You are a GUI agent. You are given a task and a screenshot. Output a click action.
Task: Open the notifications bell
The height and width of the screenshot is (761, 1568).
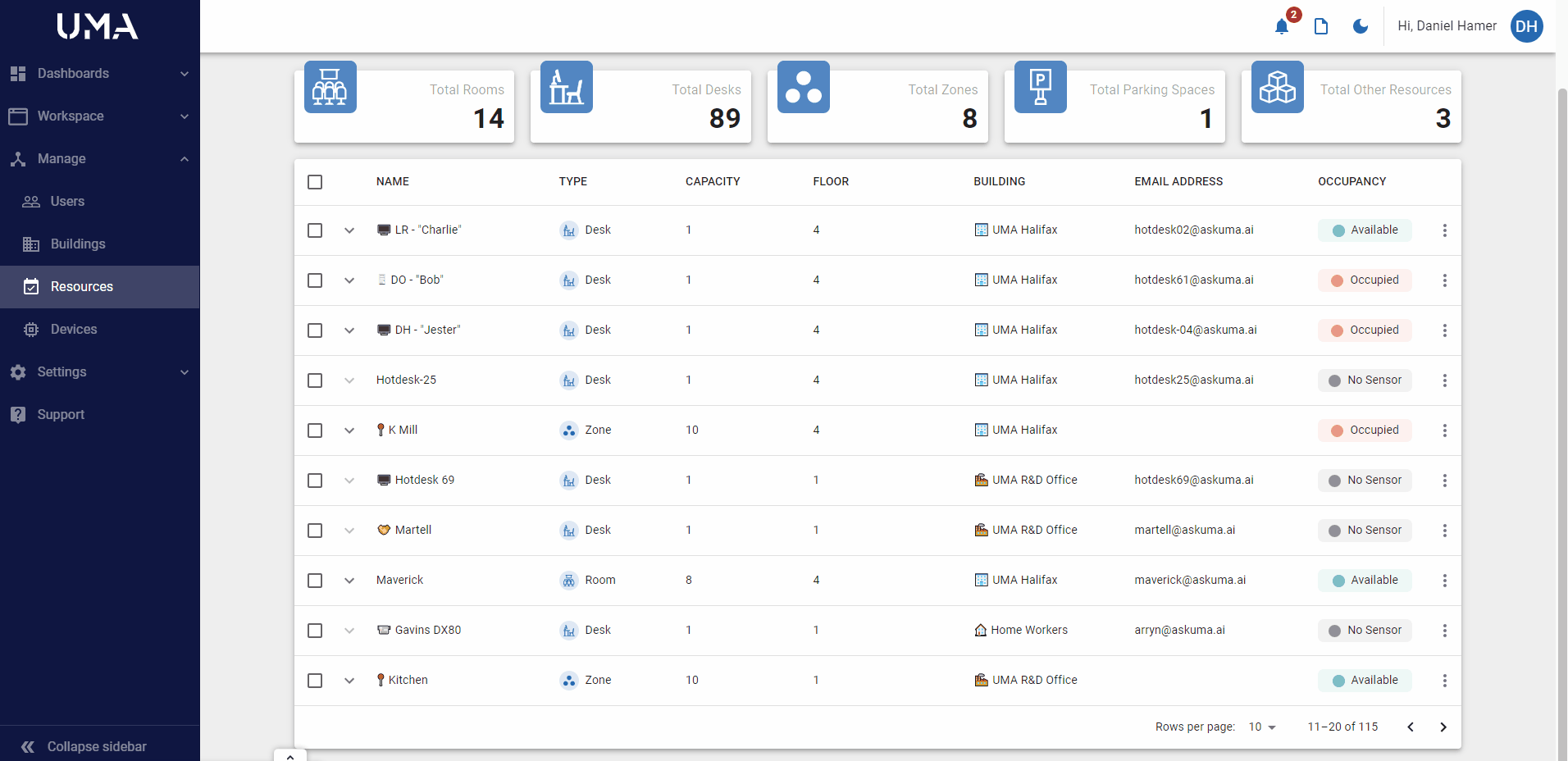point(1282,26)
